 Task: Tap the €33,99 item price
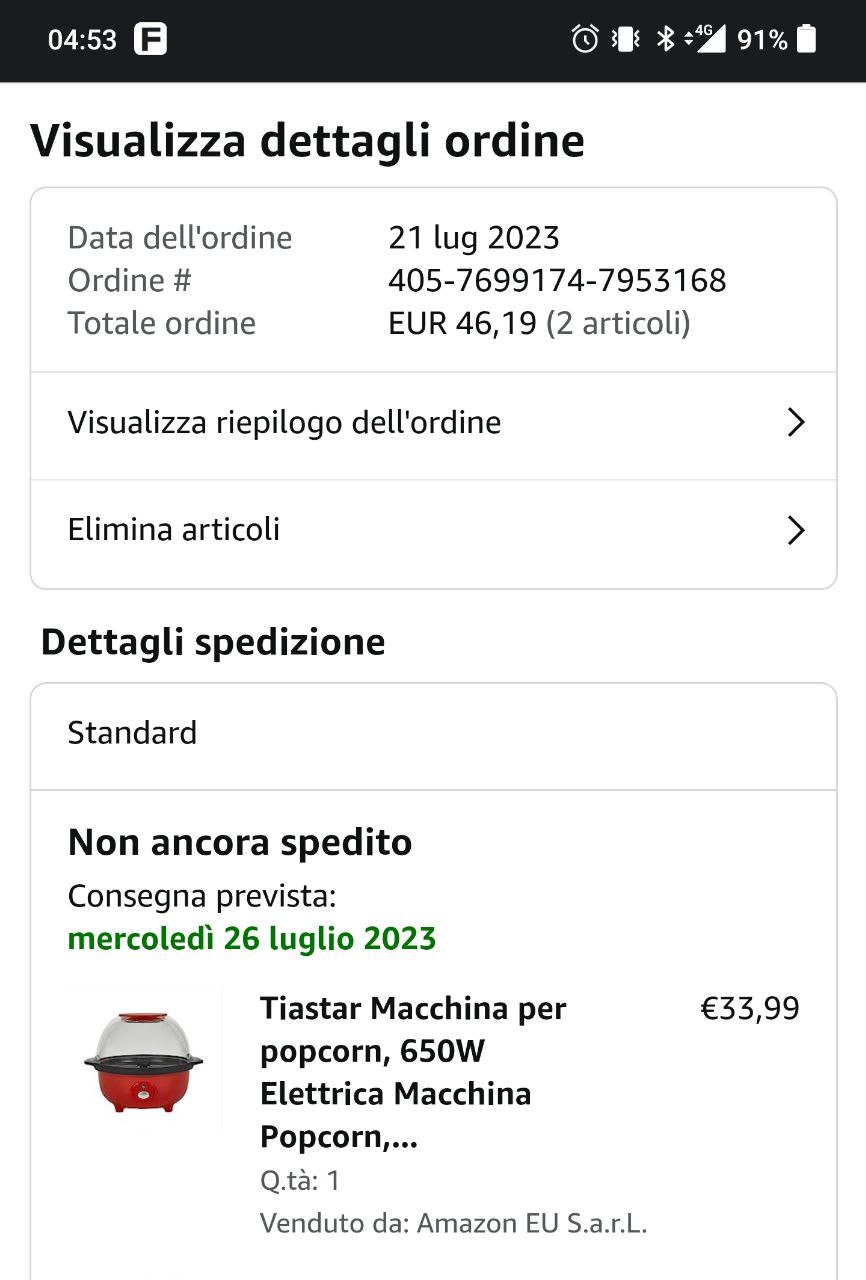click(x=750, y=1009)
